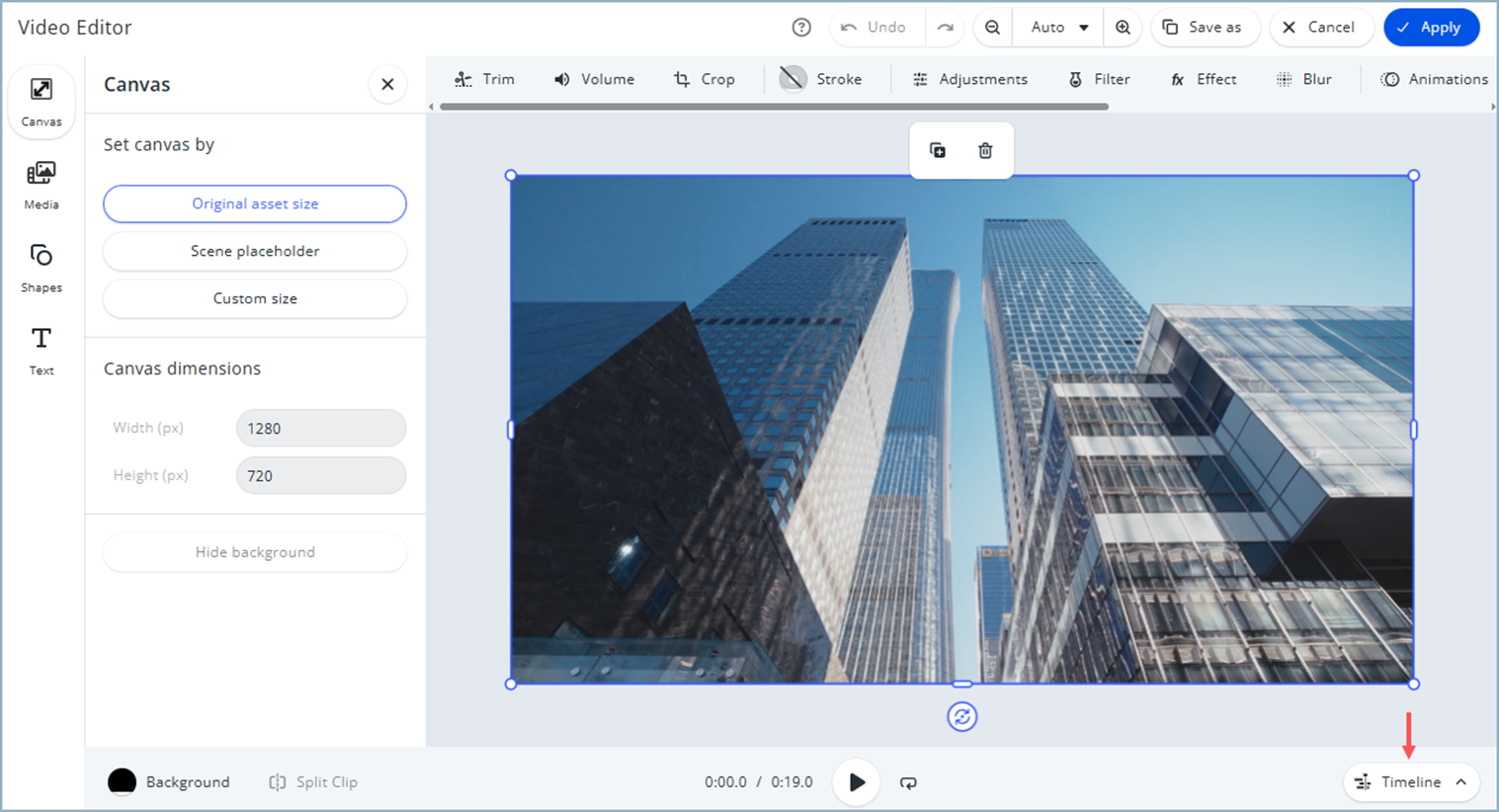
Task: Select the Text tool in sidebar
Action: click(42, 351)
